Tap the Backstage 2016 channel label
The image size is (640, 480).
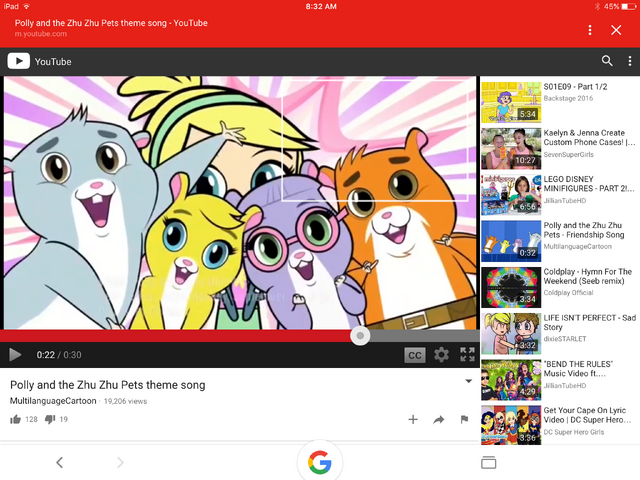pos(568,98)
